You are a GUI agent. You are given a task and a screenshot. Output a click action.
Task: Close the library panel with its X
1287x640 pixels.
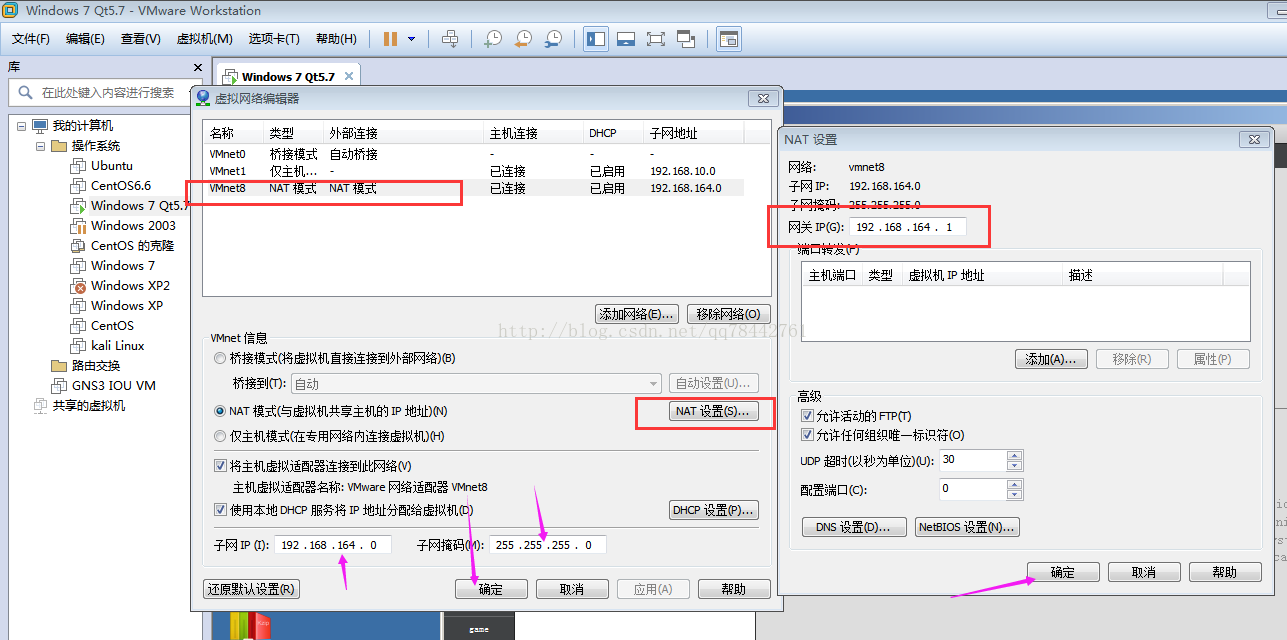pos(197,67)
